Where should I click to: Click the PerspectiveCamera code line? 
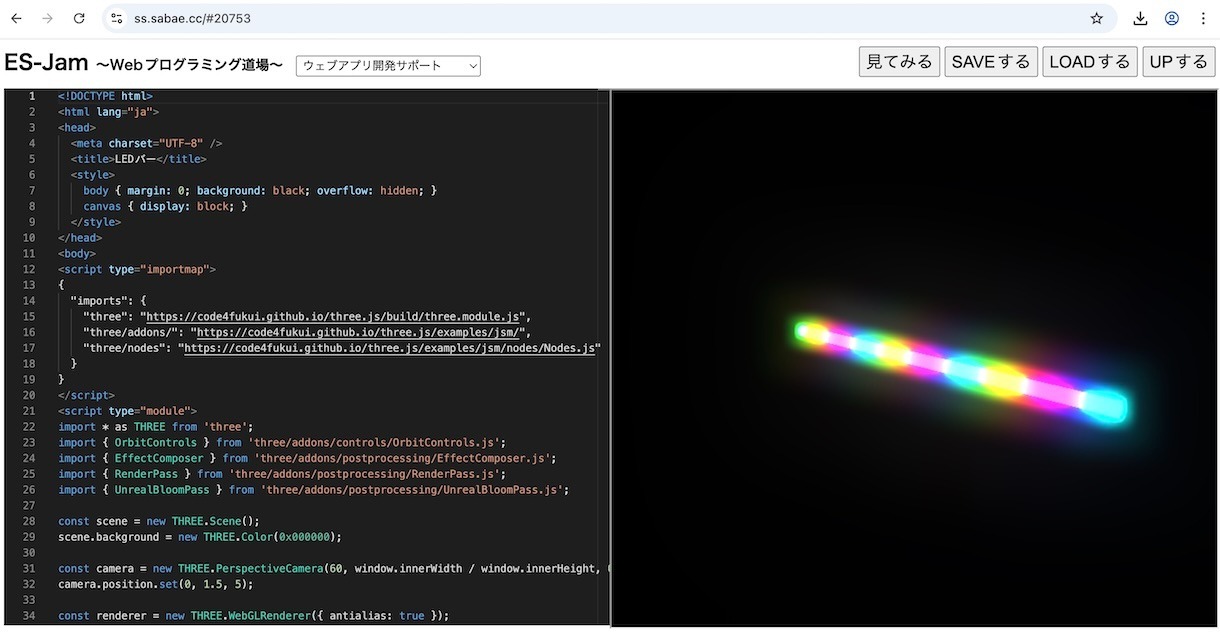334,568
